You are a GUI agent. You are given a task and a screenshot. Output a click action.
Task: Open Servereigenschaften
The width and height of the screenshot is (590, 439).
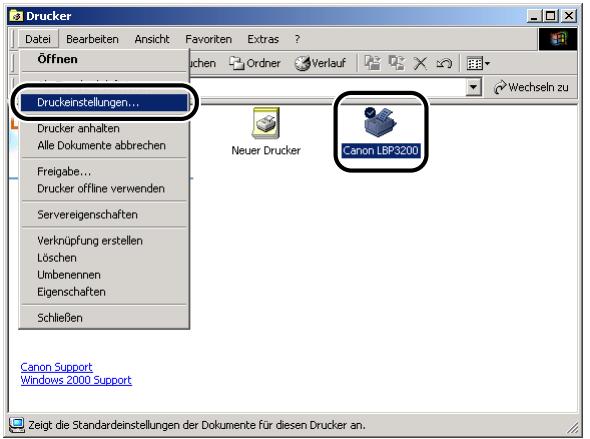pyautogui.click(x=104, y=215)
